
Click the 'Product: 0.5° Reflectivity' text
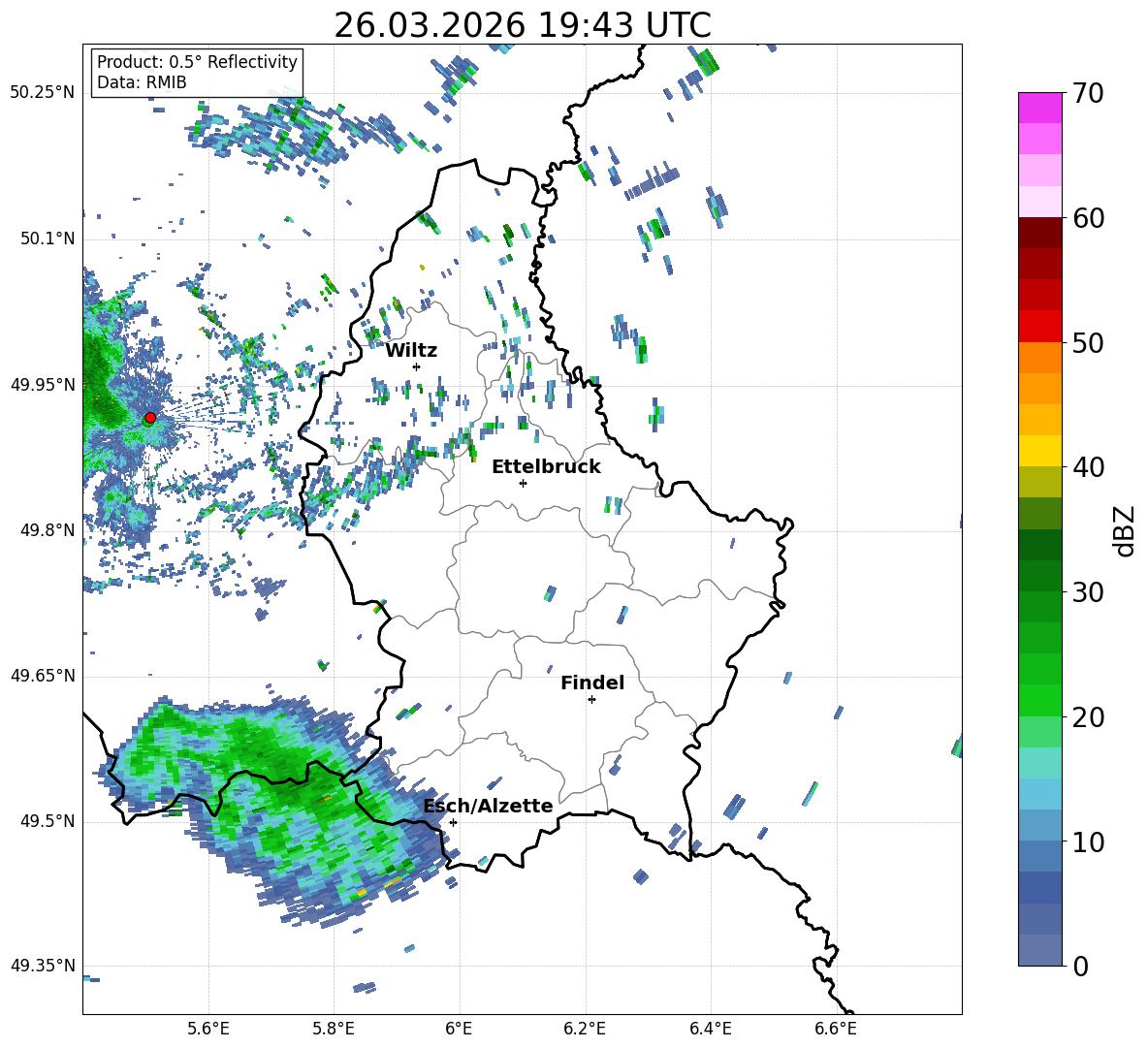pyautogui.click(x=197, y=61)
